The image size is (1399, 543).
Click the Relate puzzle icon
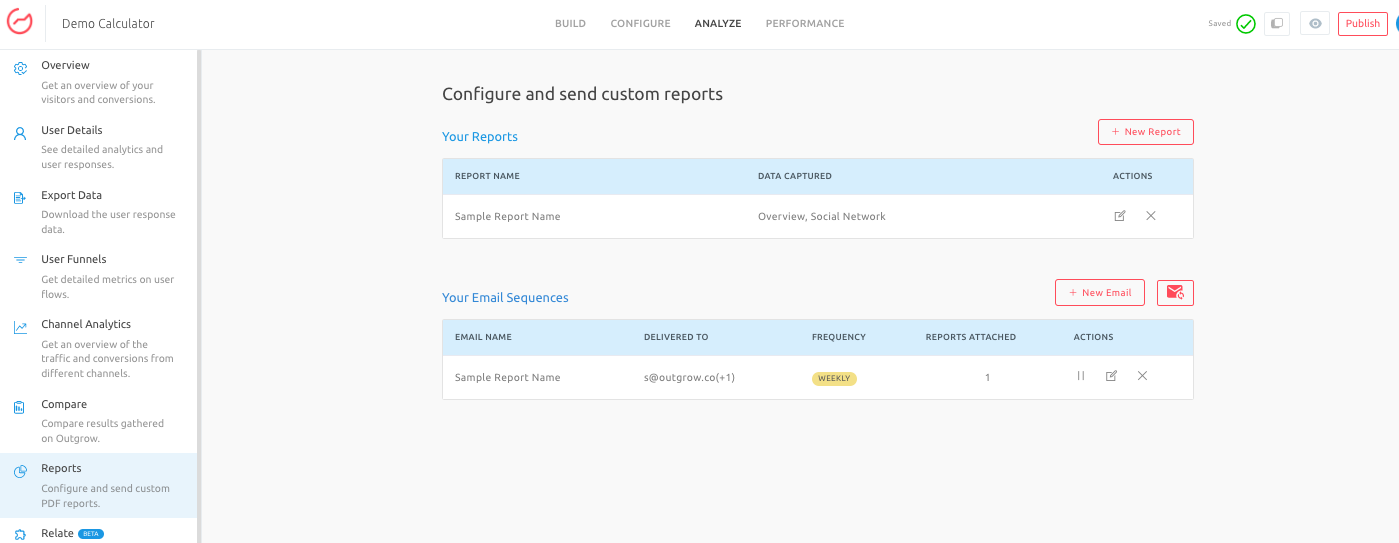[x=20, y=535]
